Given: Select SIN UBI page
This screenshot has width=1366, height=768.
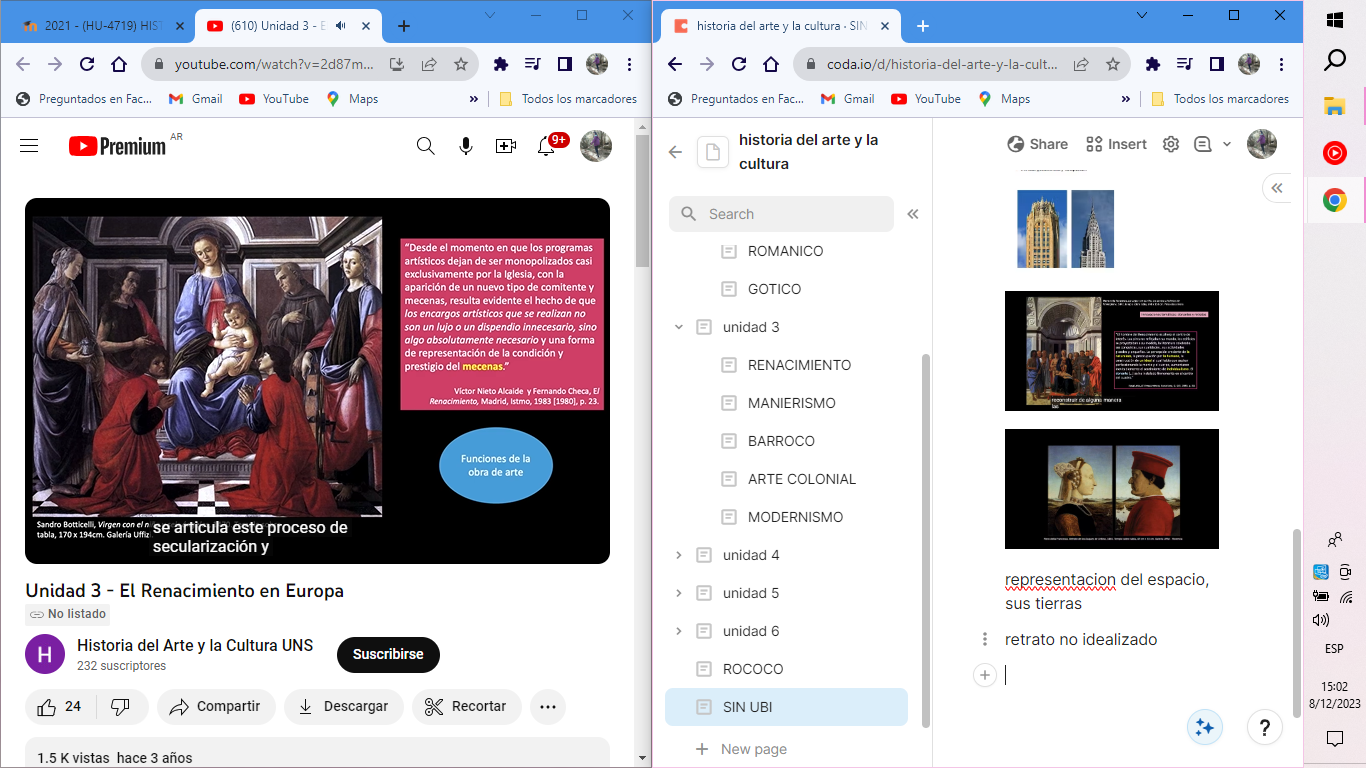Looking at the screenshot, I should tap(786, 707).
